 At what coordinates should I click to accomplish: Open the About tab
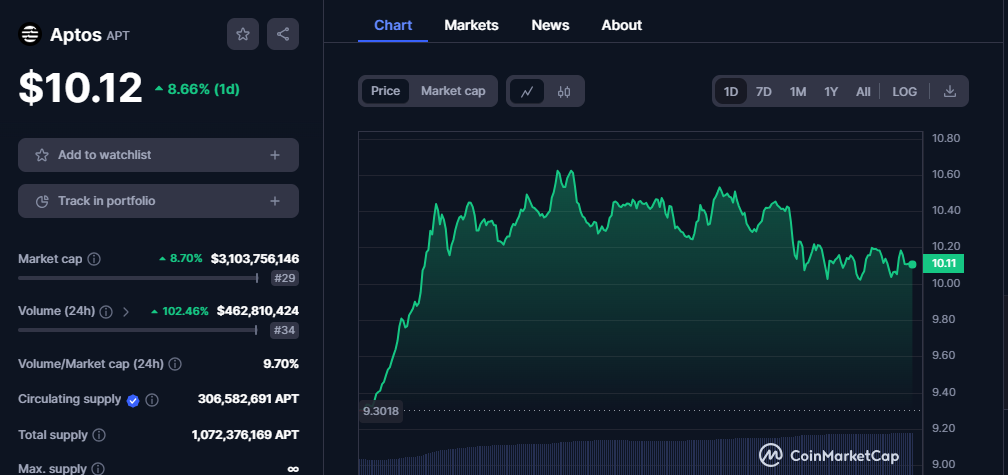click(622, 25)
